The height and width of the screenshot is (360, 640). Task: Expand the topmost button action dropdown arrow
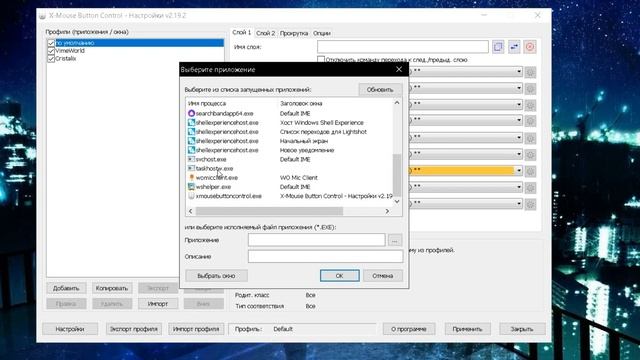pyautogui.click(x=519, y=71)
